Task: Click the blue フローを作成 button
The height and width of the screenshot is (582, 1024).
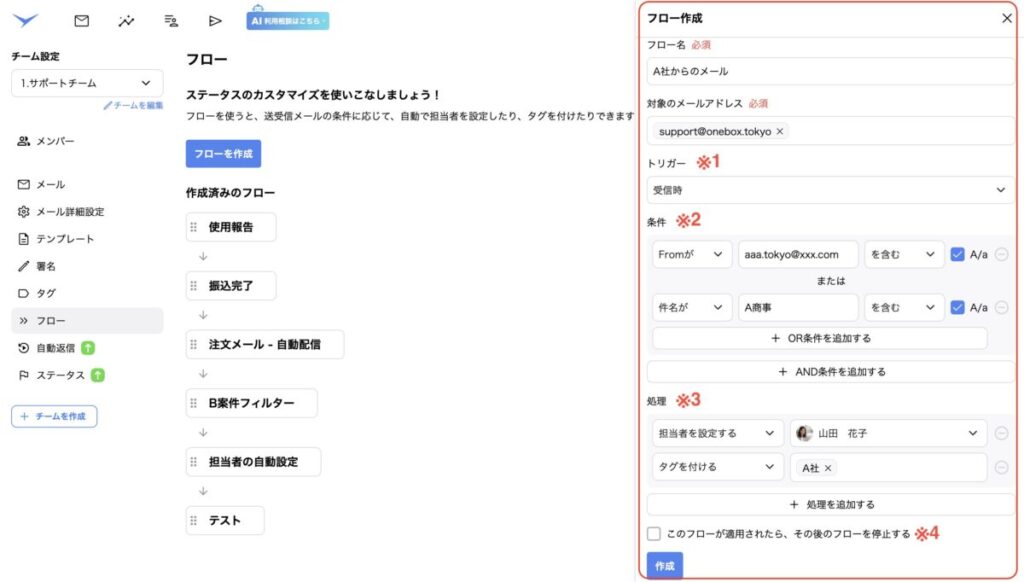Action: (223, 154)
